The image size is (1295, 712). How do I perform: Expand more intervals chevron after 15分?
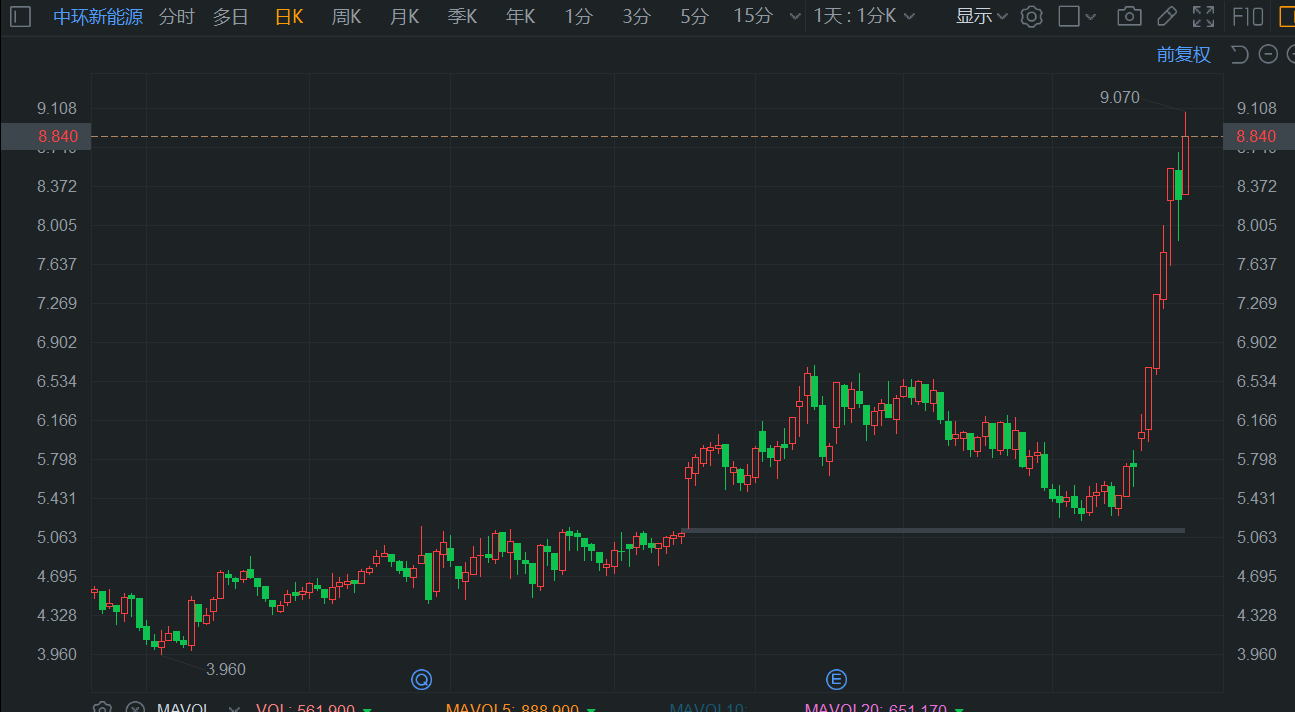[795, 16]
